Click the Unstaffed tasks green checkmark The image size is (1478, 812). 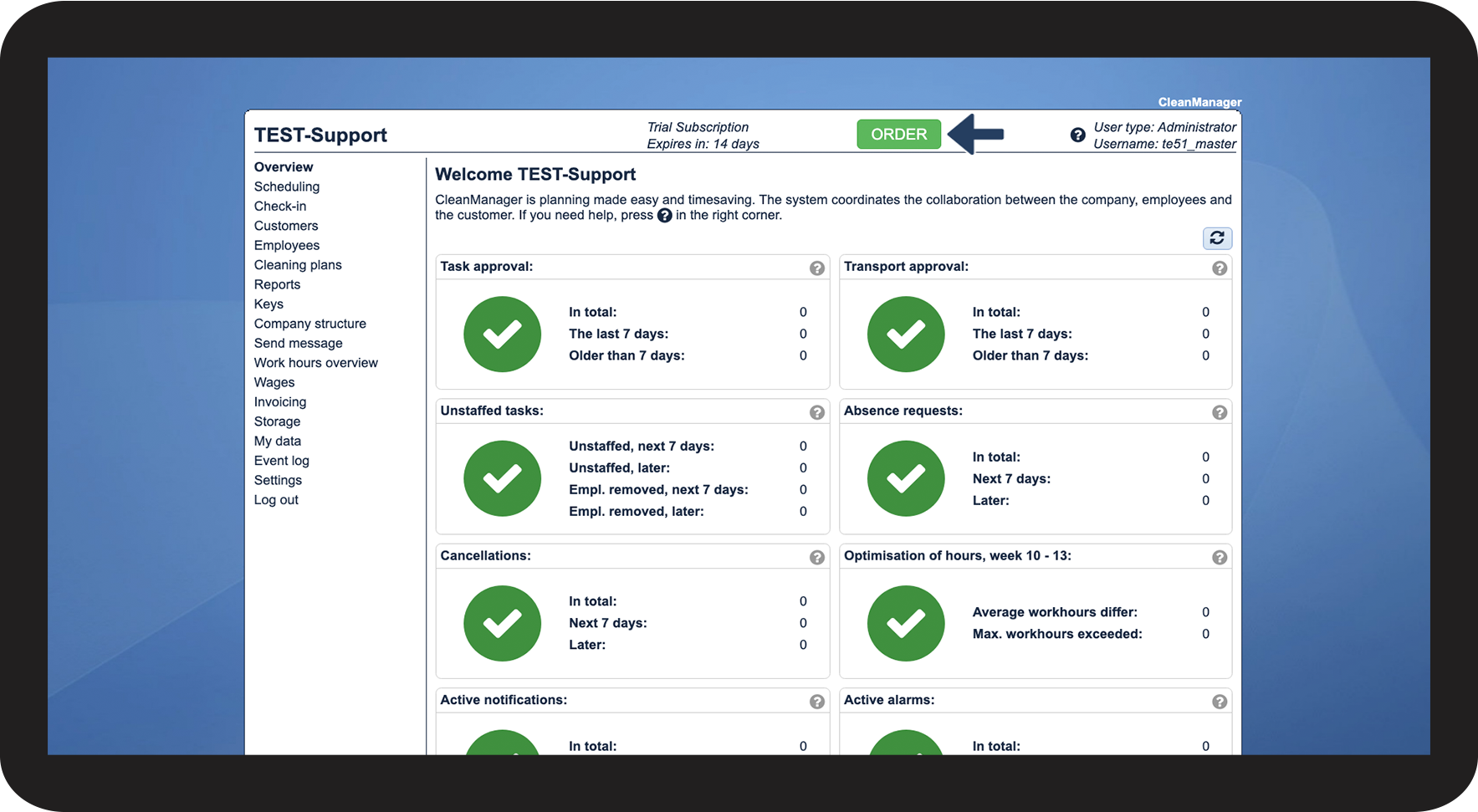click(503, 478)
